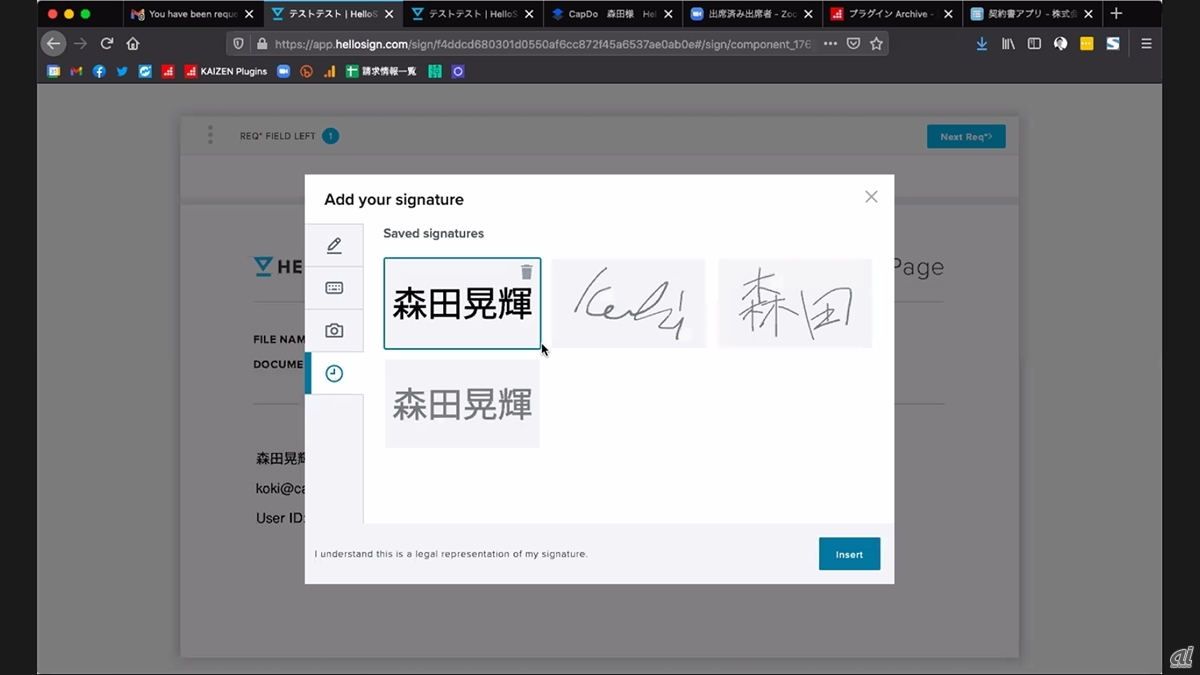Image resolution: width=1200 pixels, height=675 pixels.
Task: Open the orange bar chart analytics bookmark
Action: 330,71
